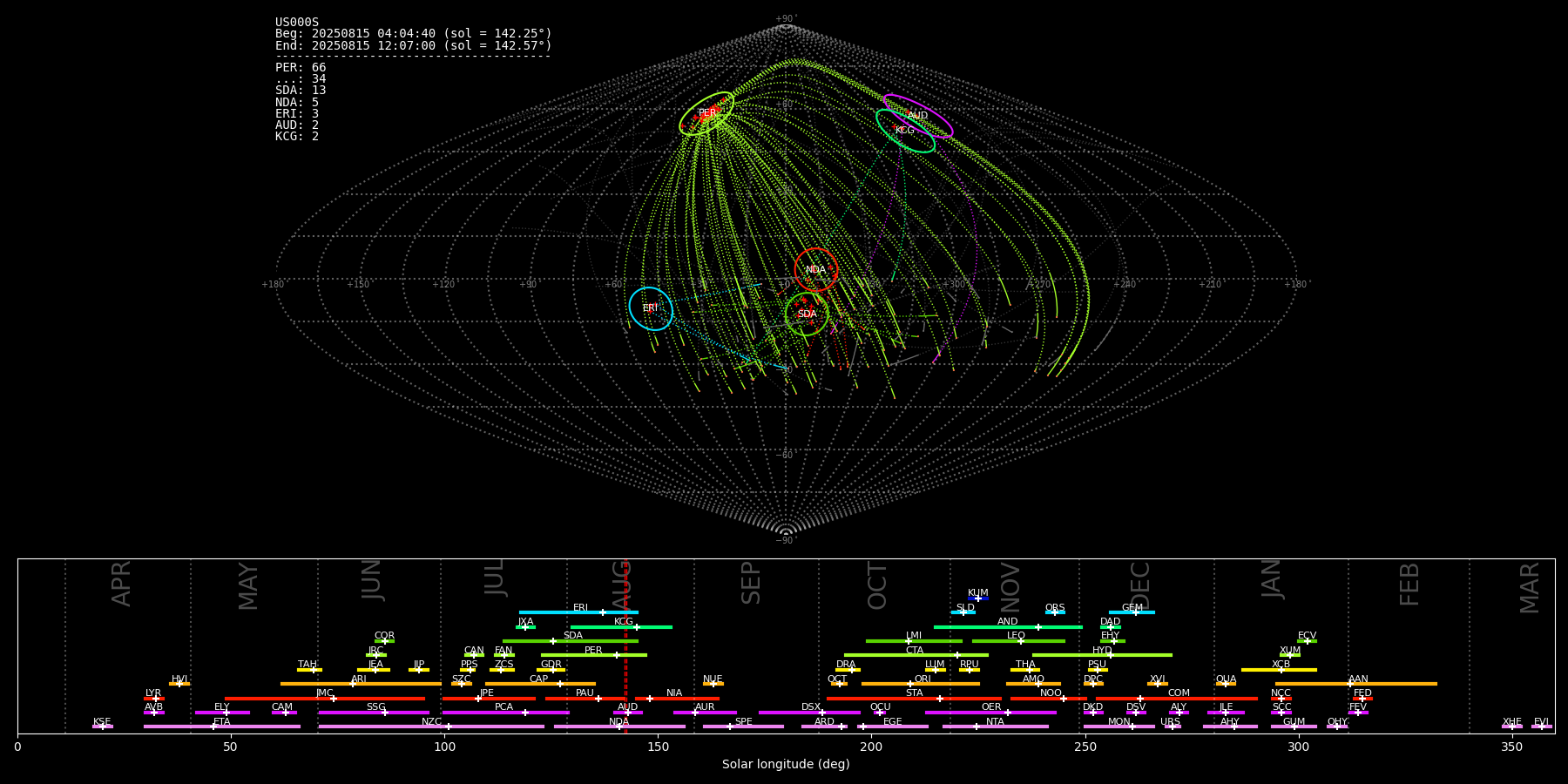
Task: Click the Beg timestamp line in header
Action: coord(414,34)
